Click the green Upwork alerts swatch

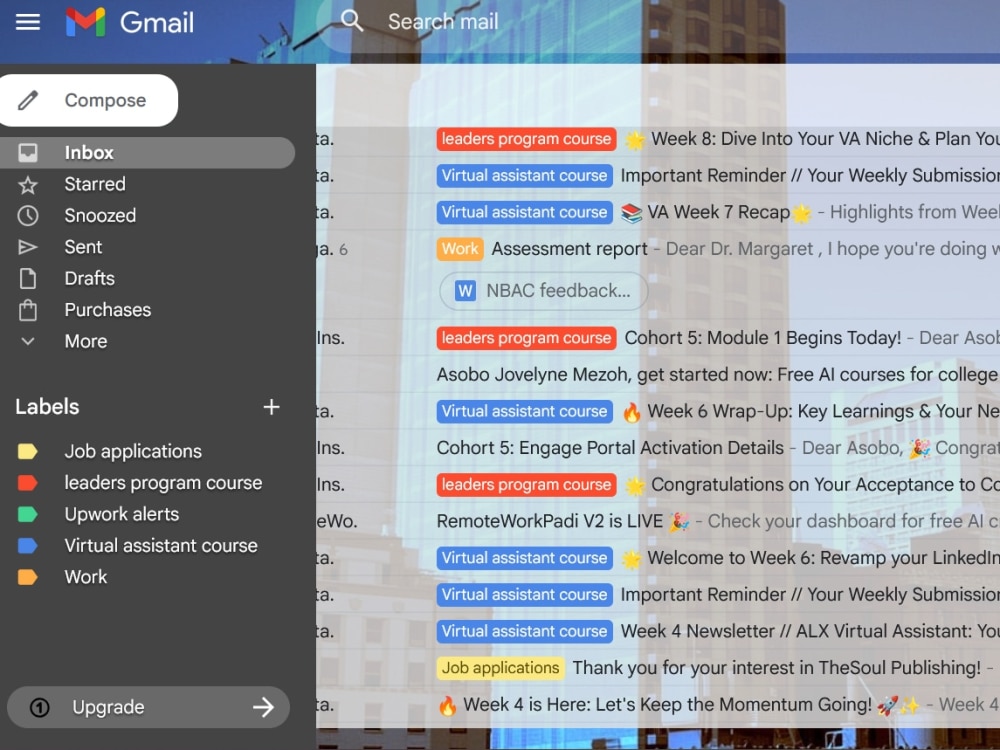pyautogui.click(x=27, y=514)
